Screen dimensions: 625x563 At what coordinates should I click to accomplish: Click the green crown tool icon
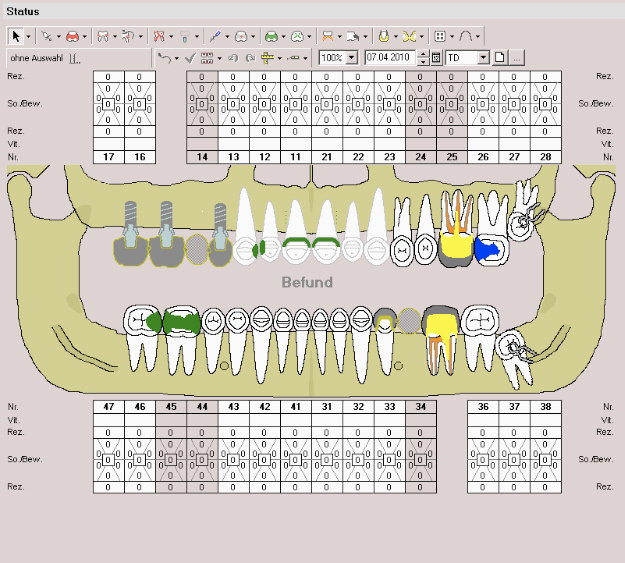pyautogui.click(x=269, y=35)
